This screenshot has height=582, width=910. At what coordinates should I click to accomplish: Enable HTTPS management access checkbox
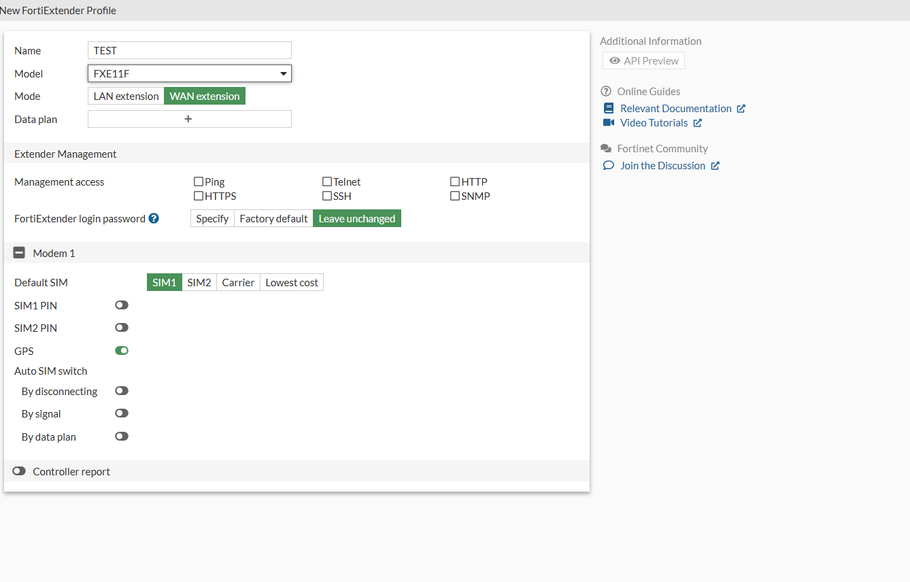198,196
